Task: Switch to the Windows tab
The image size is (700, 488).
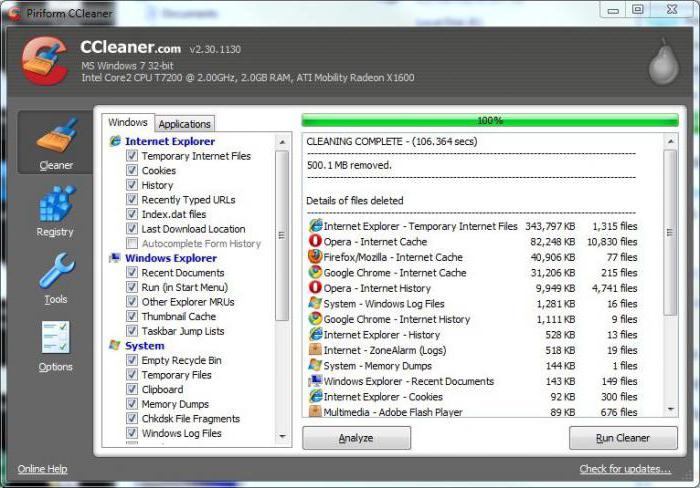Action: tap(128, 122)
